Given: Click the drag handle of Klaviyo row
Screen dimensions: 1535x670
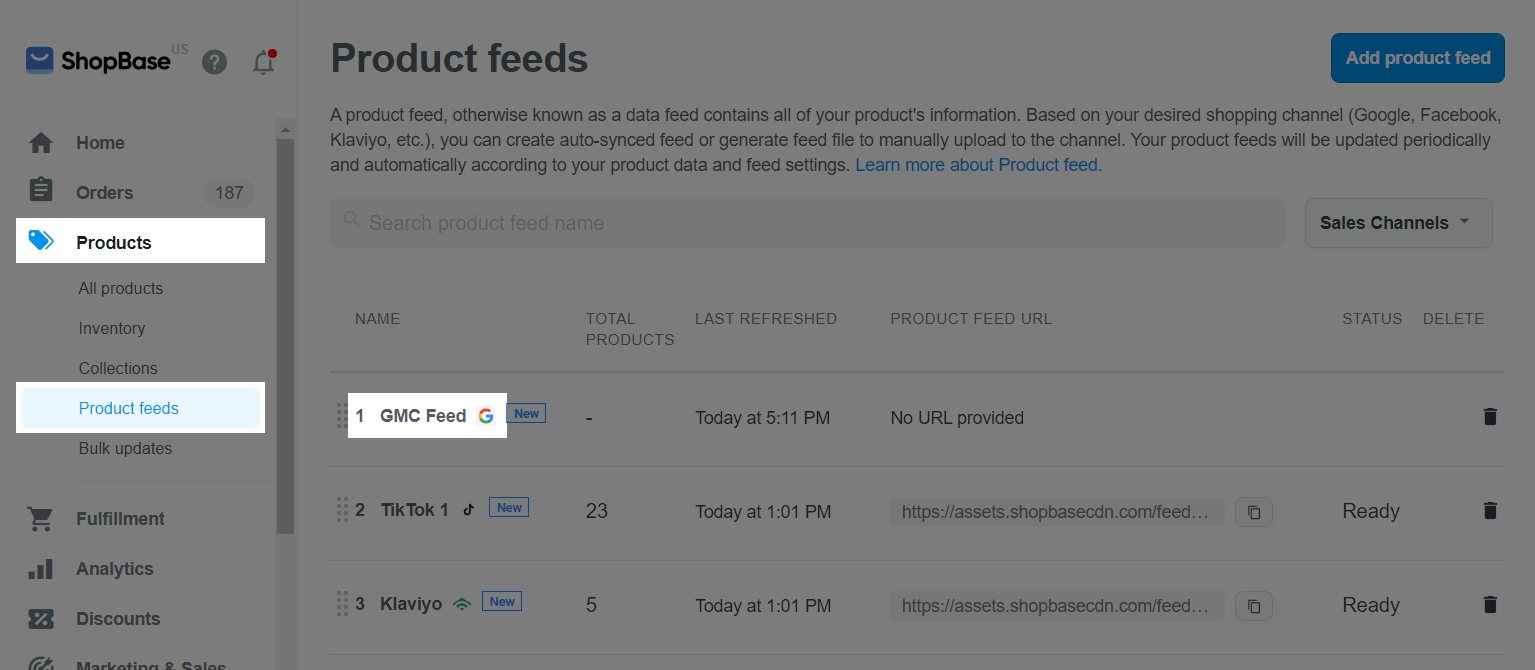Looking at the screenshot, I should 342,604.
